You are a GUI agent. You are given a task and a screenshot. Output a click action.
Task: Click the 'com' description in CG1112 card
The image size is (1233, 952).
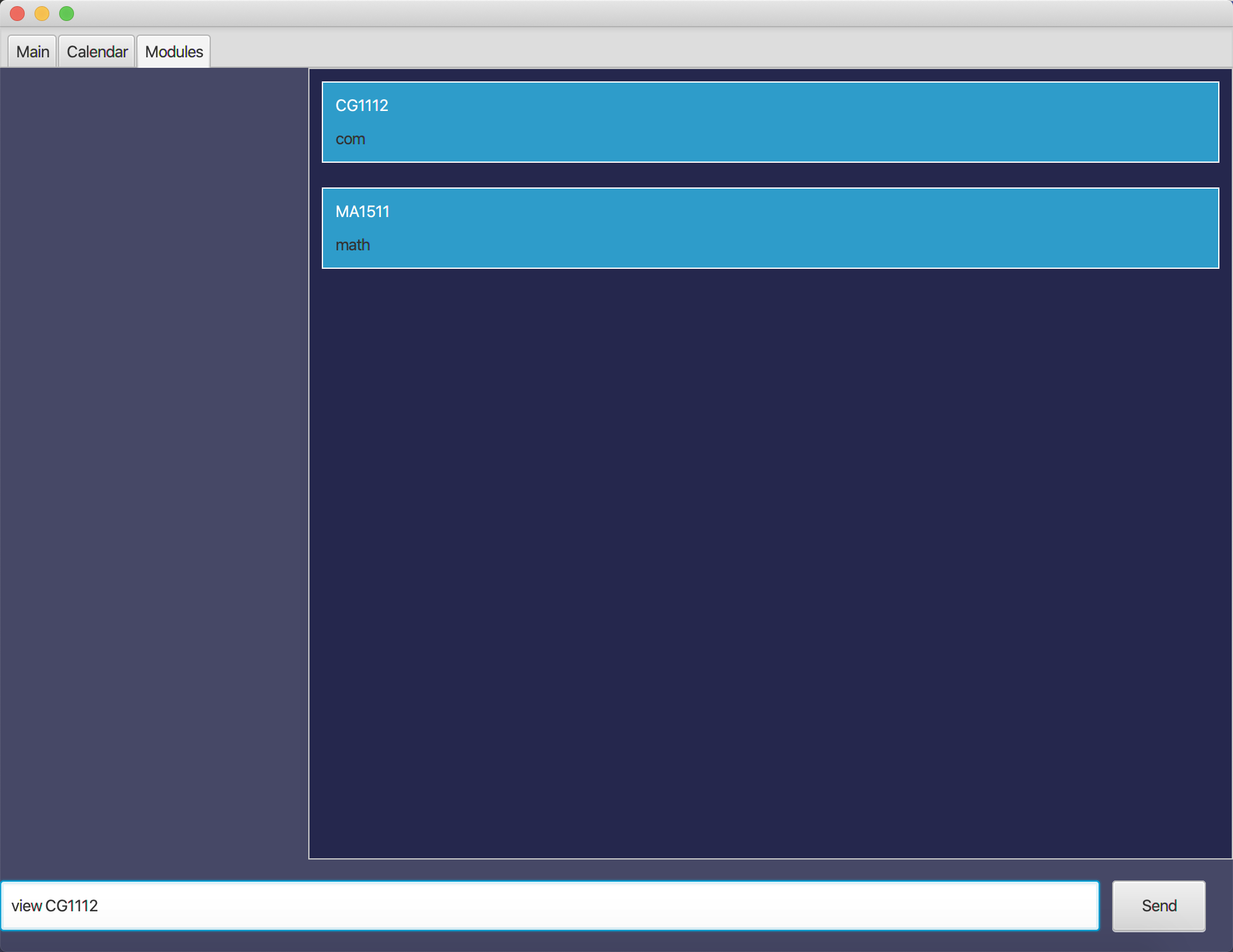(x=350, y=139)
